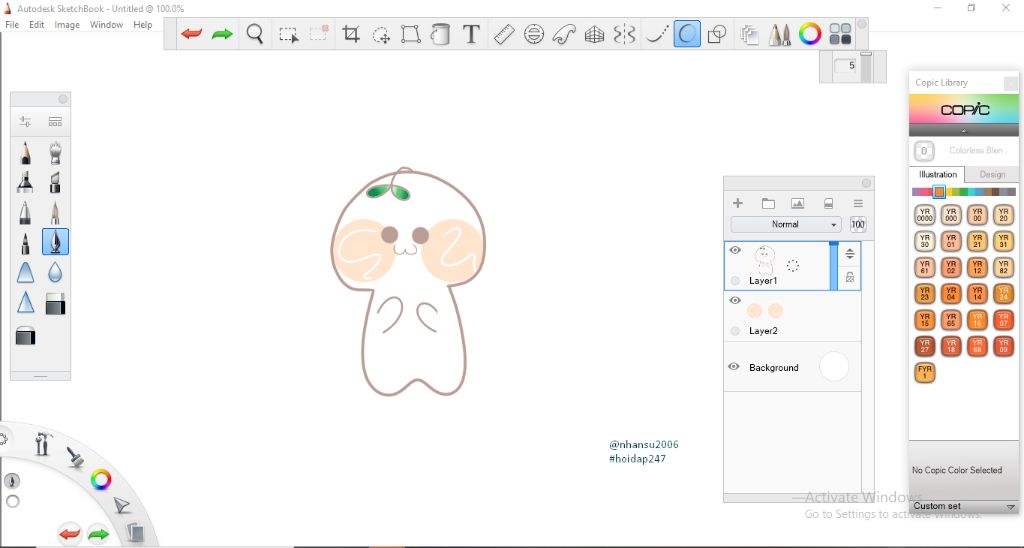Click the red Undo arrow in toolbar
This screenshot has height=548, width=1024.
(x=192, y=35)
